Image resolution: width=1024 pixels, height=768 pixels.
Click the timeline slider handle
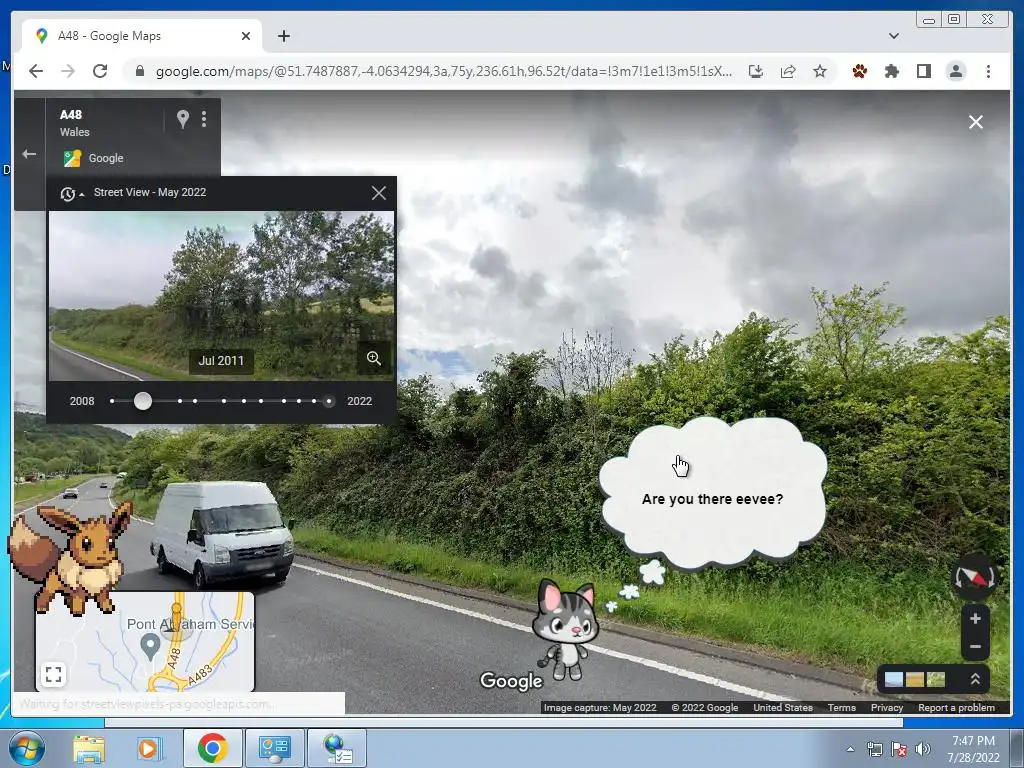[x=142, y=401]
